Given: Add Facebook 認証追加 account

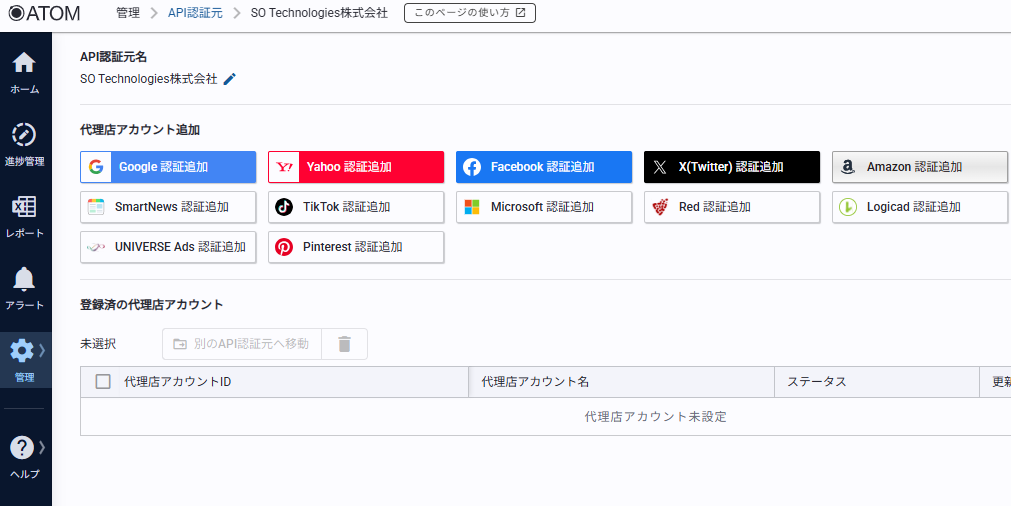Looking at the screenshot, I should coord(544,167).
